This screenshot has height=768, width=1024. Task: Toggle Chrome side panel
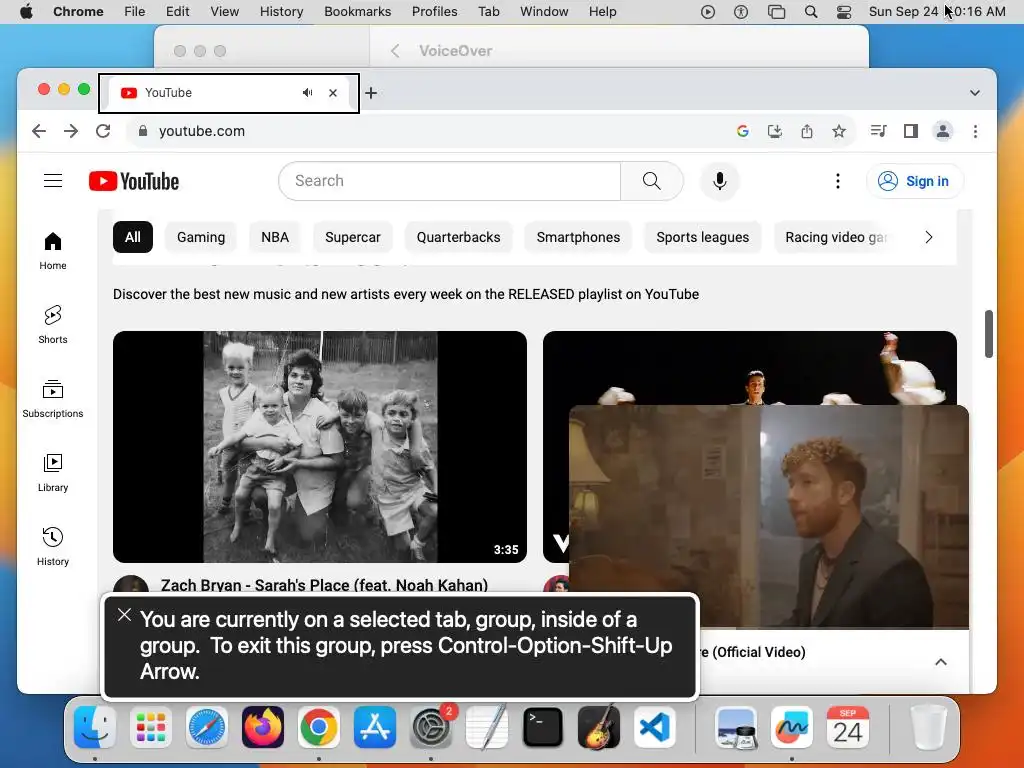click(911, 131)
